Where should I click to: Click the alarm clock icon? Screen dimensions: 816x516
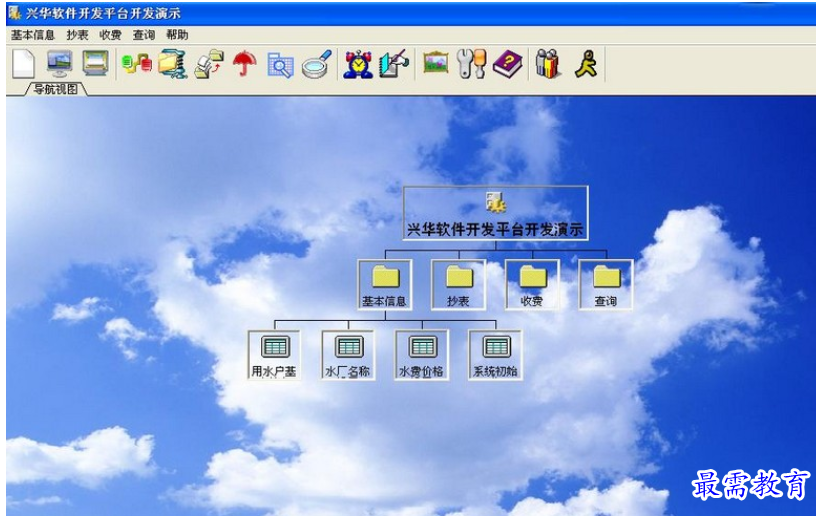(358, 64)
